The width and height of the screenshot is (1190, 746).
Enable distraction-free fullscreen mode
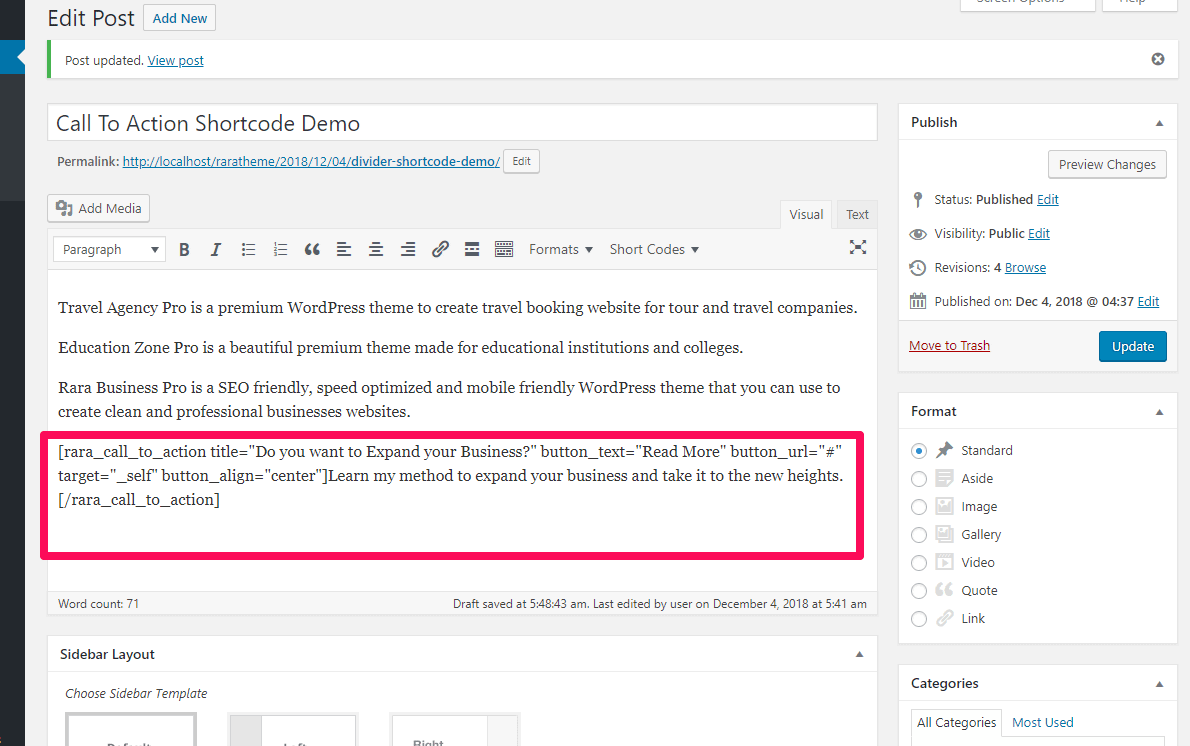857,248
